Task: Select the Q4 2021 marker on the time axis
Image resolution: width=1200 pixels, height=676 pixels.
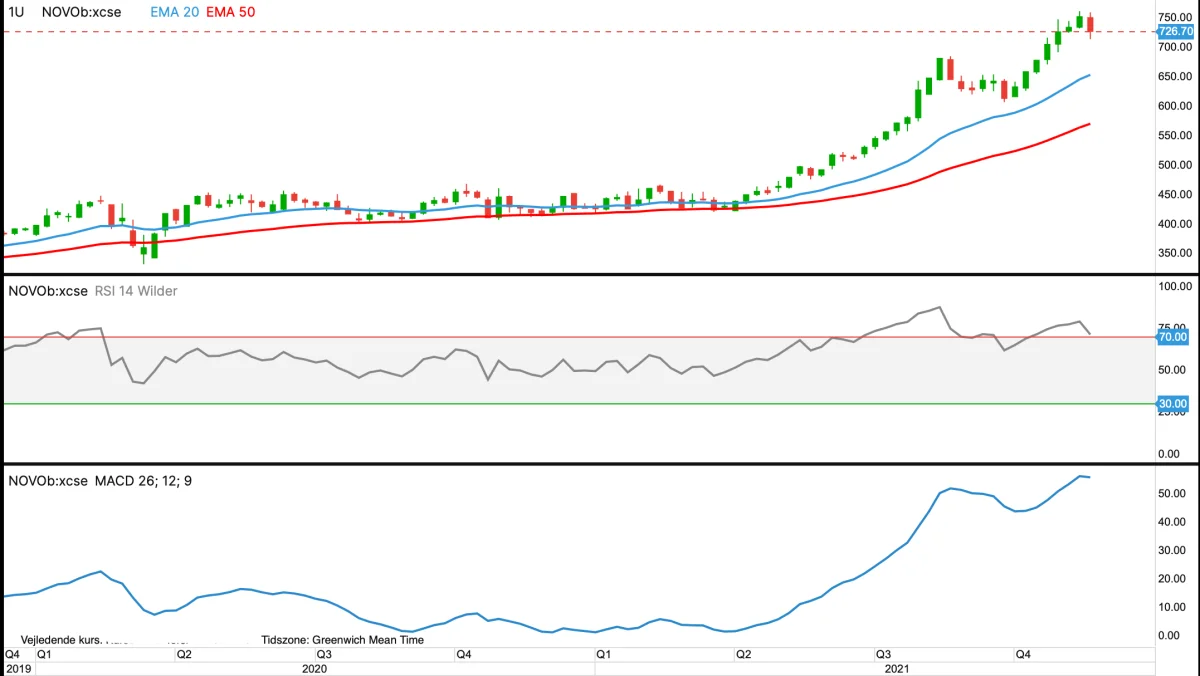Action: [x=1024, y=655]
